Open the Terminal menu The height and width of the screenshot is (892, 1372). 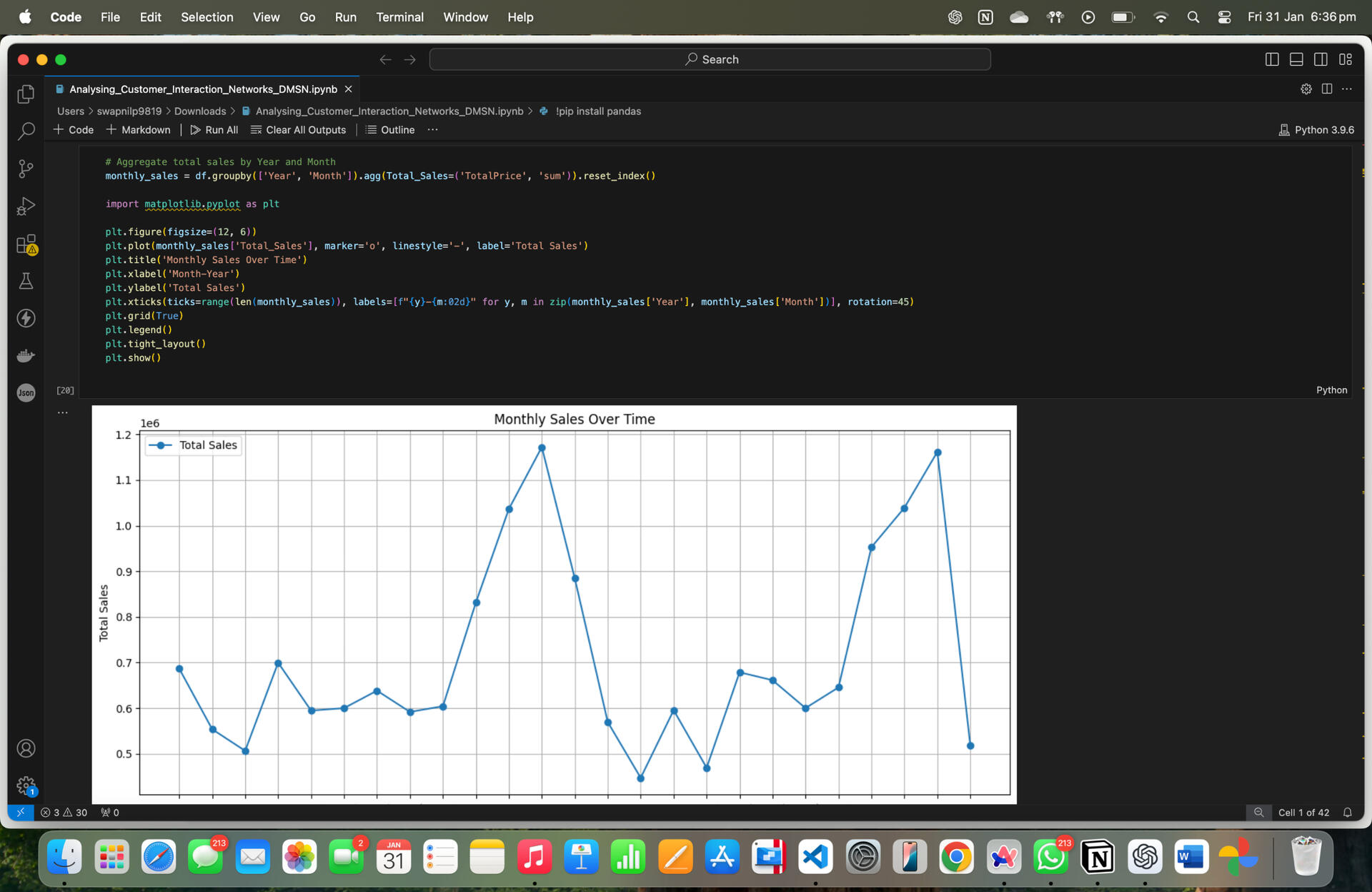click(x=399, y=16)
